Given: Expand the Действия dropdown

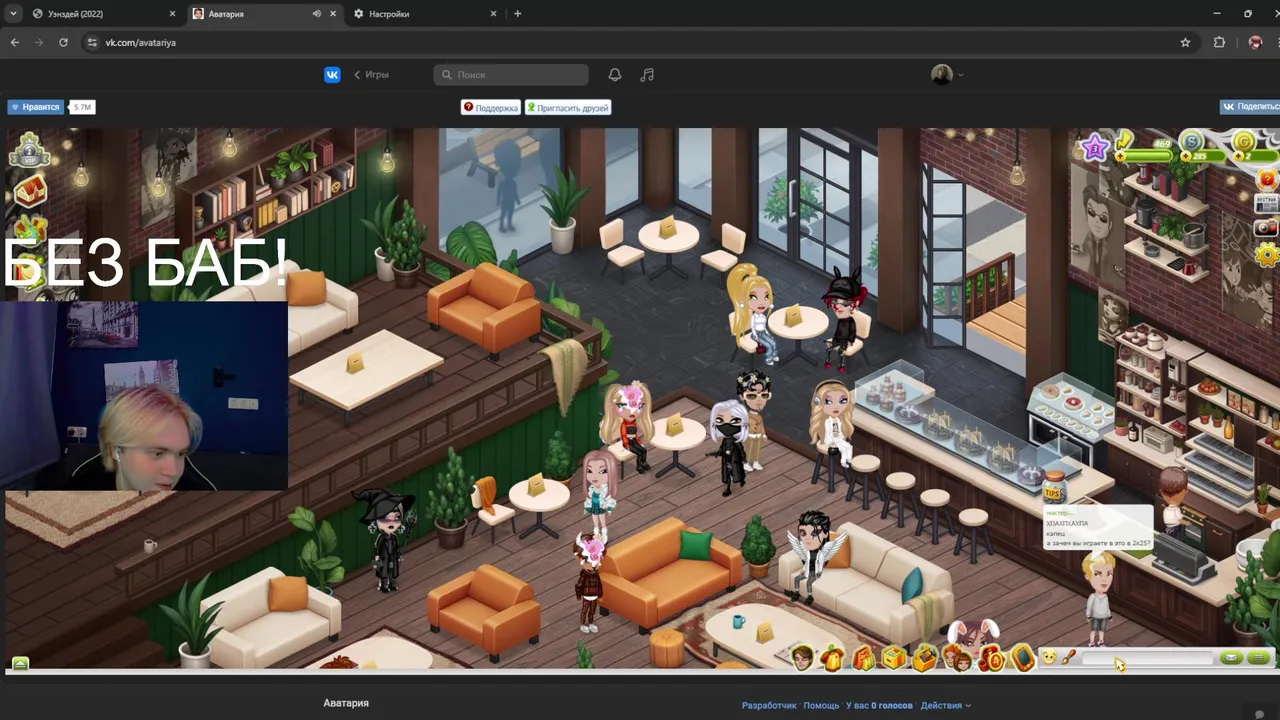Looking at the screenshot, I should [x=945, y=705].
